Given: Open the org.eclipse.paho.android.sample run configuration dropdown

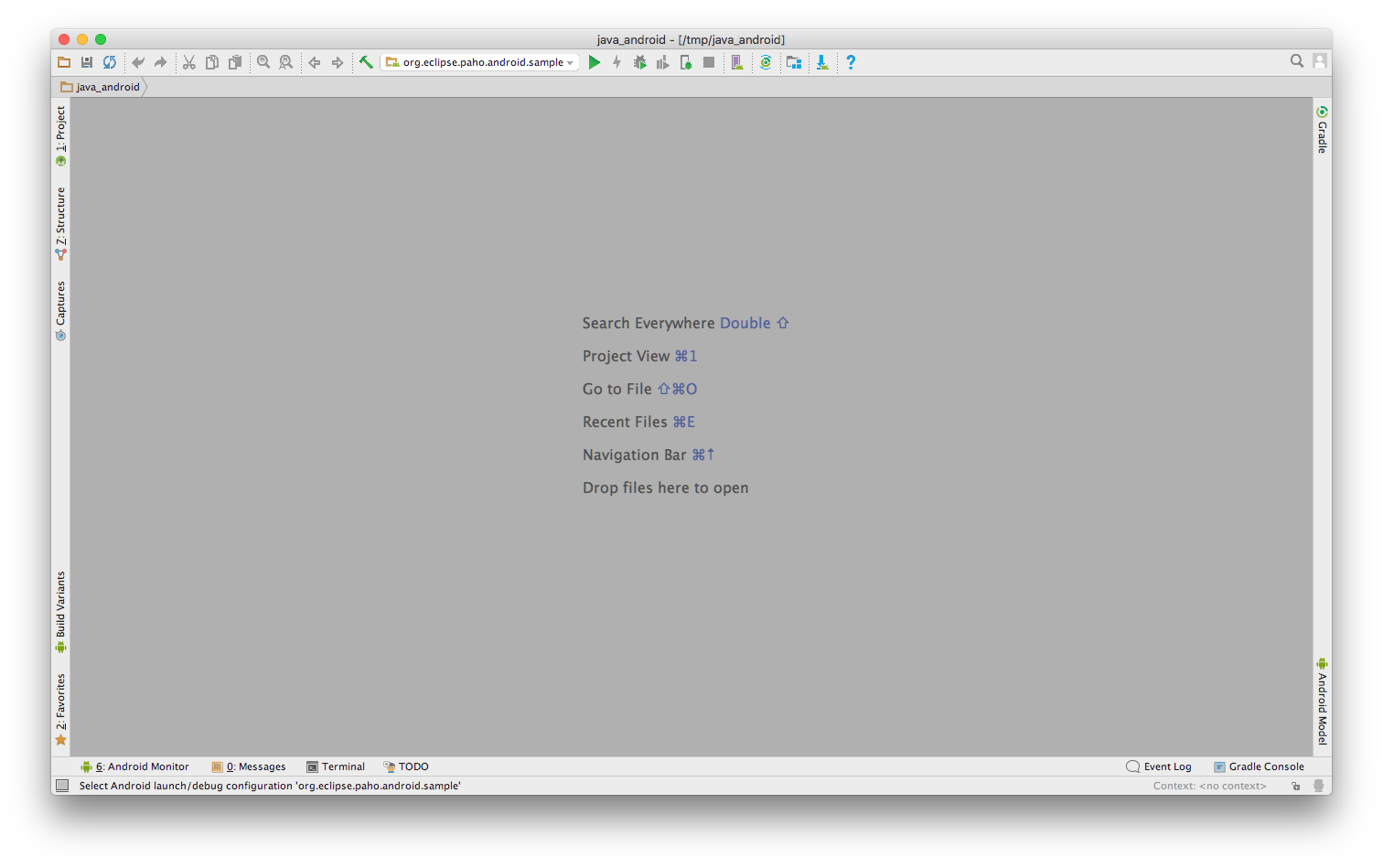Looking at the screenshot, I should (x=480, y=62).
